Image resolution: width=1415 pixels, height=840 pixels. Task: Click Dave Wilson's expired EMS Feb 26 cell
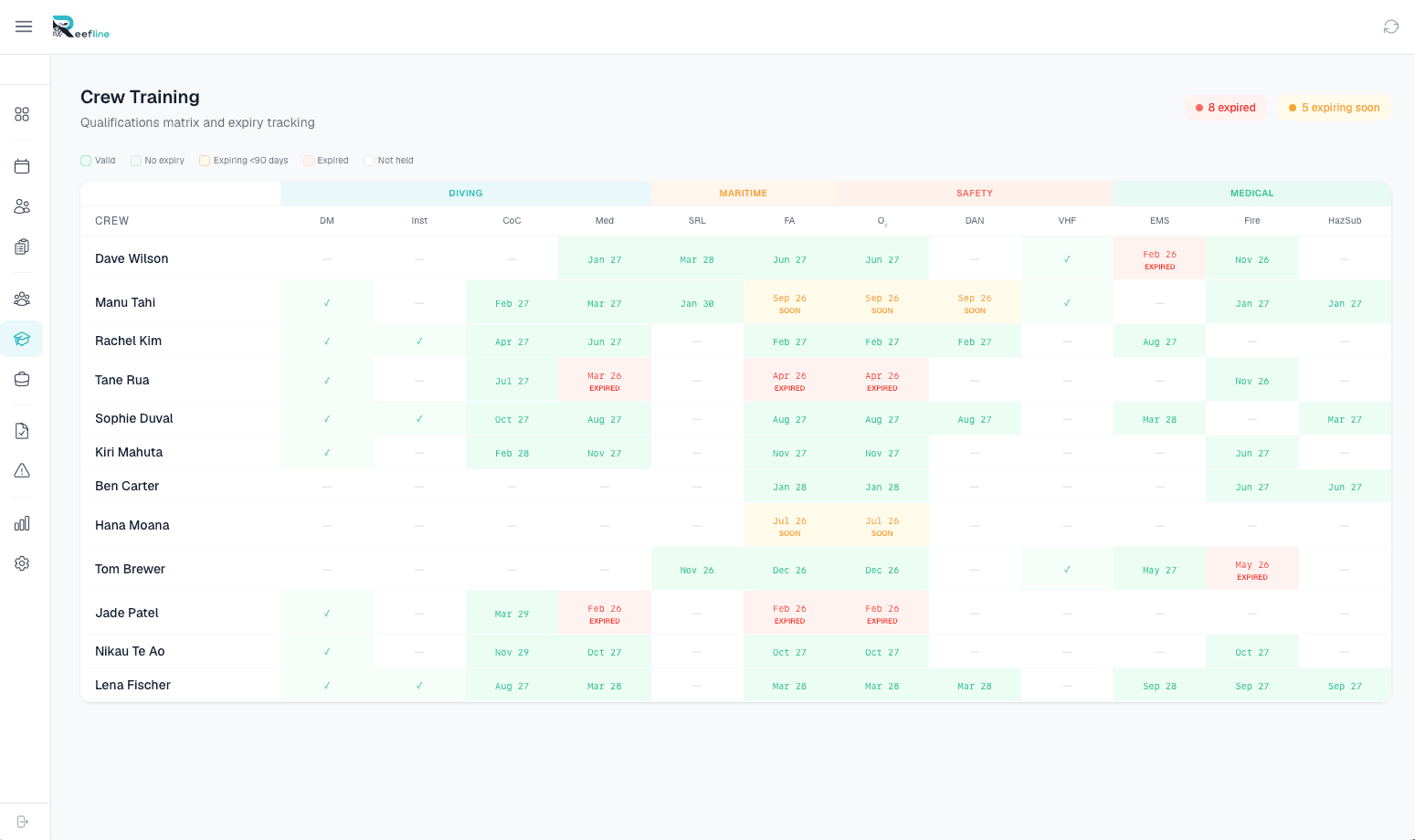point(1160,259)
